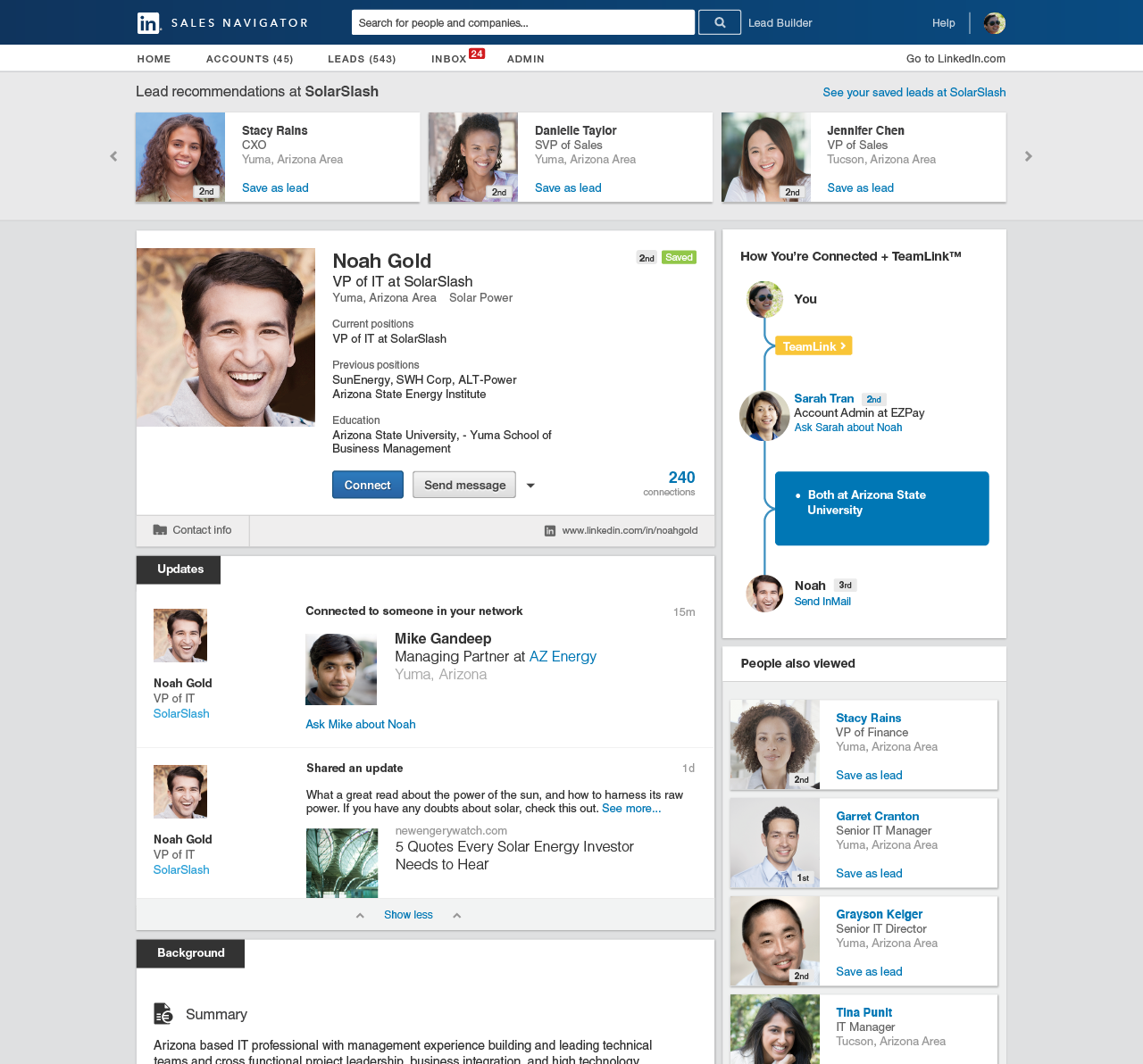The width and height of the screenshot is (1143, 1064).
Task: Click the Summary document icon
Action: [x=163, y=1013]
